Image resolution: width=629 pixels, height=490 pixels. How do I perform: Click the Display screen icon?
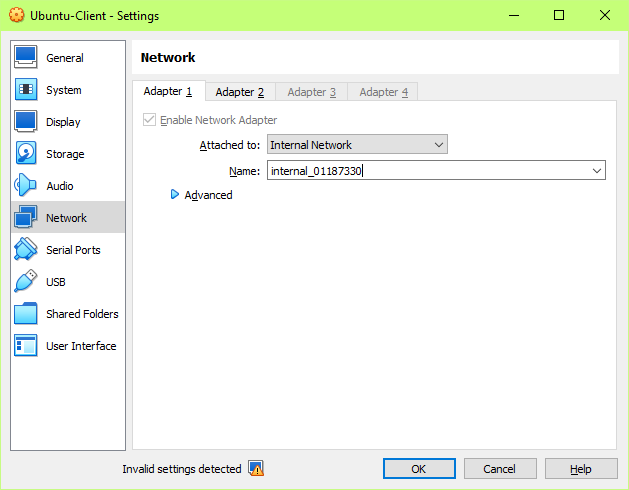26,121
